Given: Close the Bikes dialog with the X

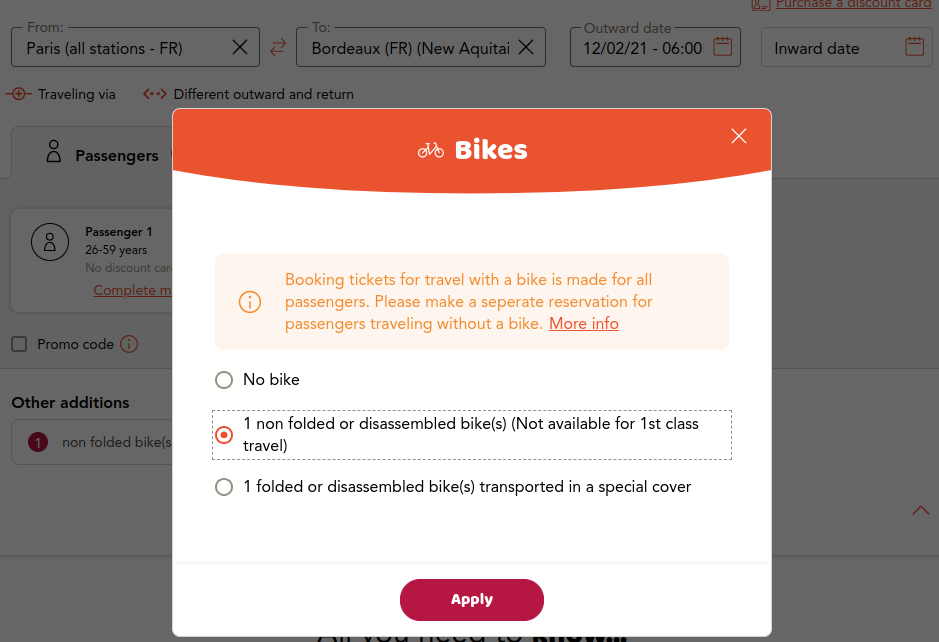Looking at the screenshot, I should coord(738,136).
